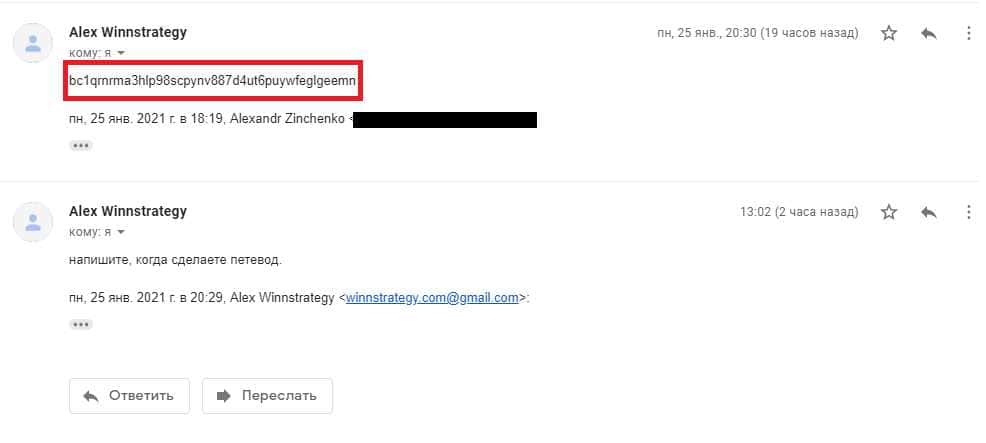This screenshot has height=443, width=986.
Task: Click the bitcoin address text in red box
Action: pyautogui.click(x=213, y=81)
